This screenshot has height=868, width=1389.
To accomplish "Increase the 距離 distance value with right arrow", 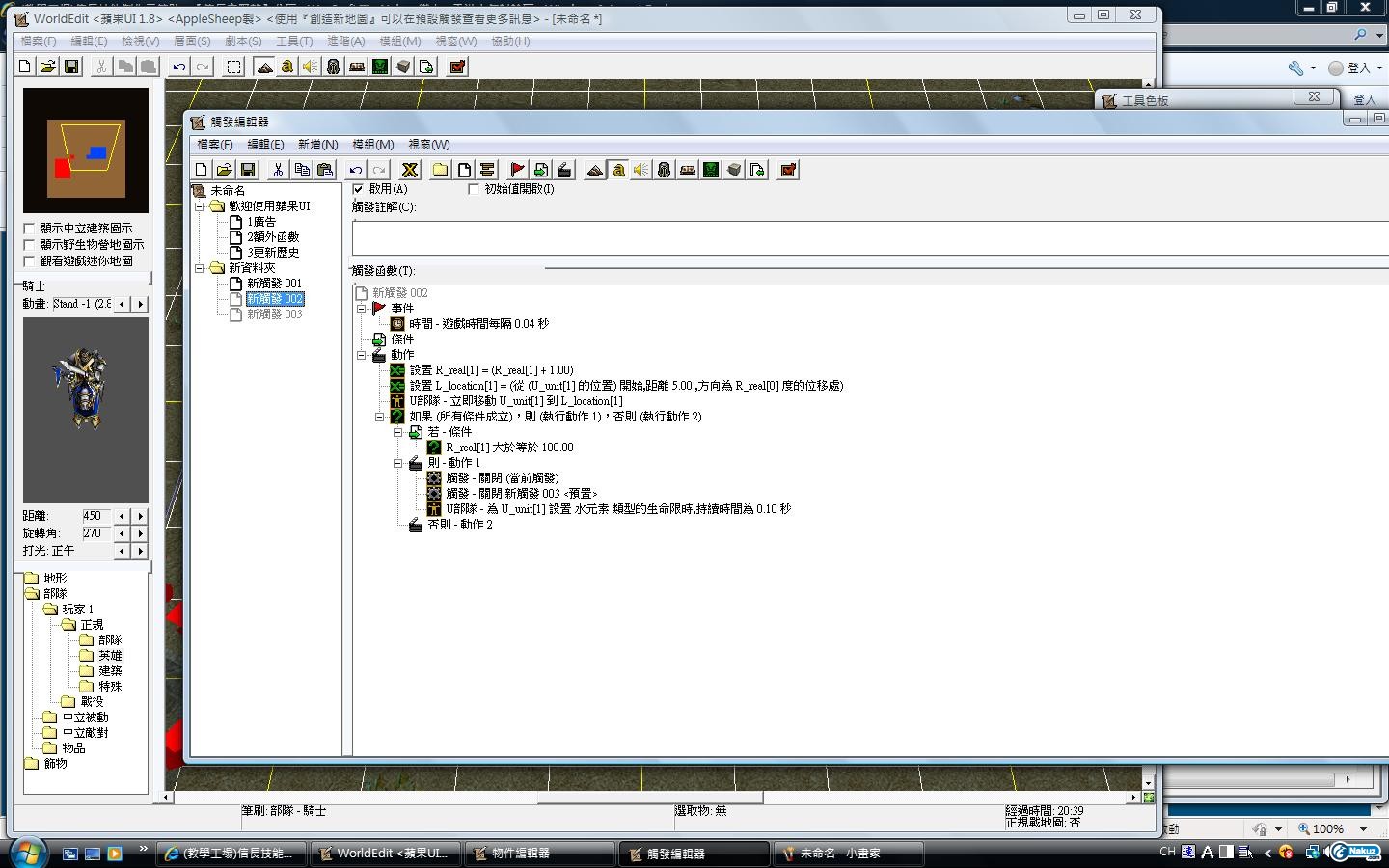I will pos(141,516).
